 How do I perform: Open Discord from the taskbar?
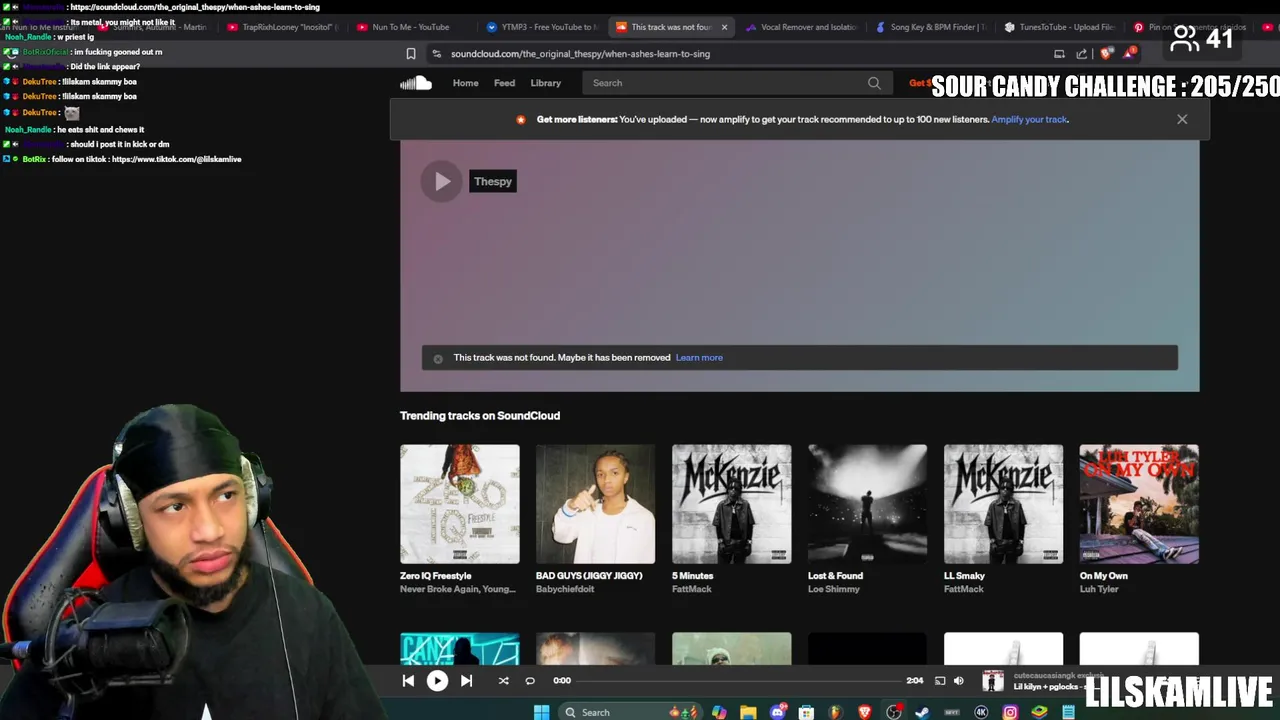778,712
